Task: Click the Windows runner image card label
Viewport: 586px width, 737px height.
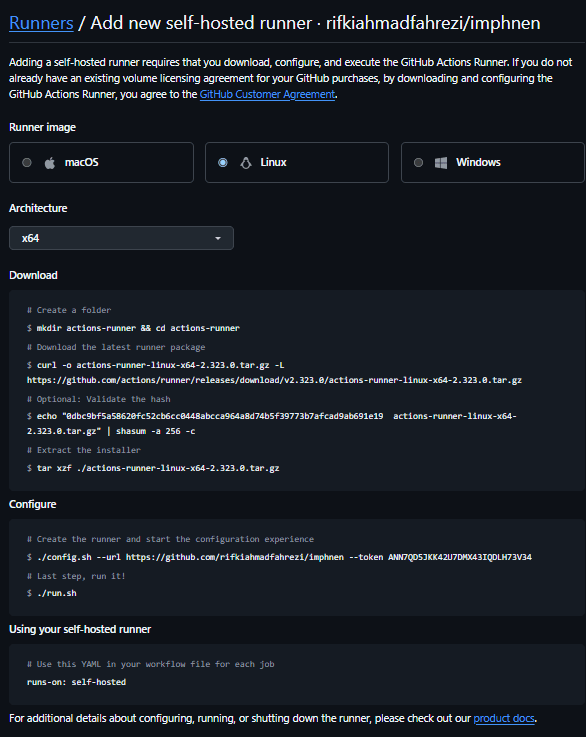Action: (478, 163)
